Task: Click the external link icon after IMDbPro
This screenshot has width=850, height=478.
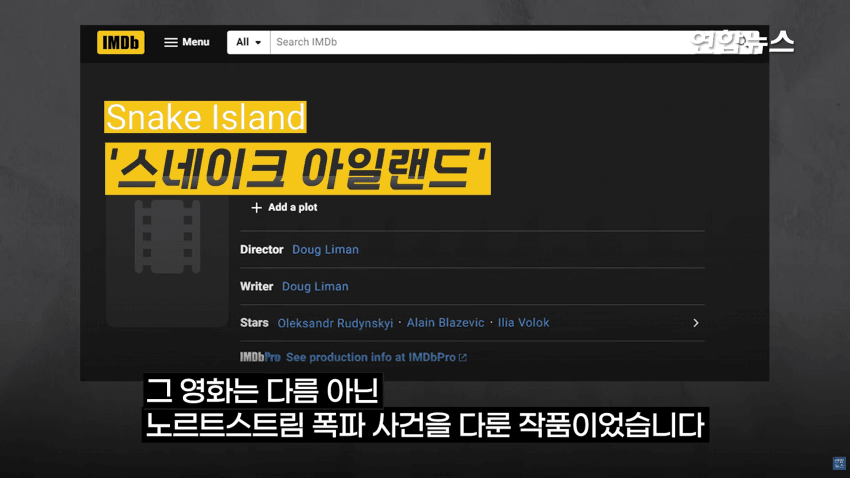Action: pyautogui.click(x=462, y=358)
